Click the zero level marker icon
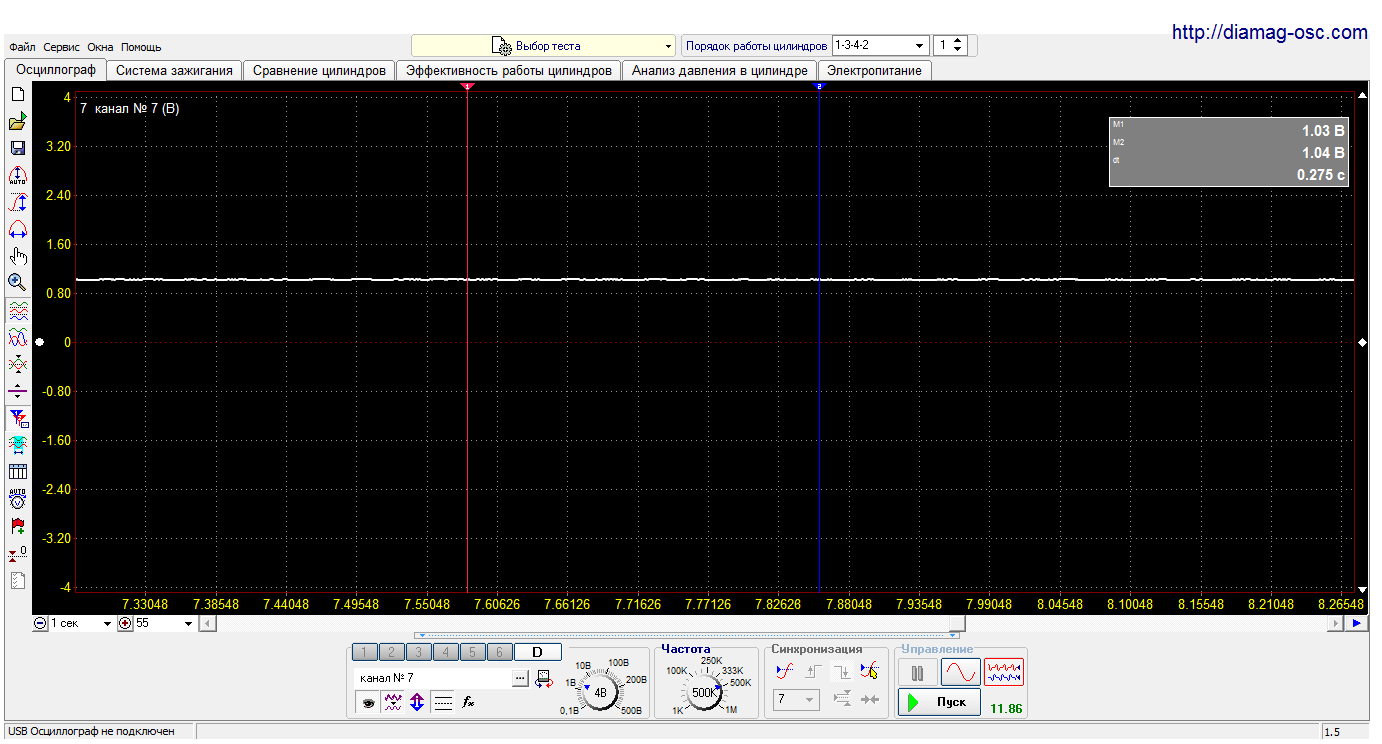 pyautogui.click(x=17, y=553)
